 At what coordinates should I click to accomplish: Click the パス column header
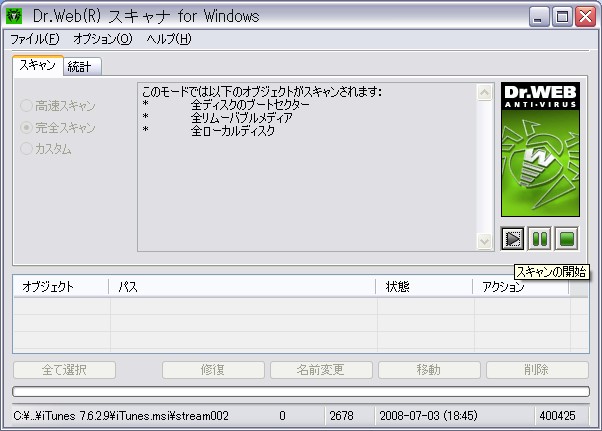(x=242, y=287)
